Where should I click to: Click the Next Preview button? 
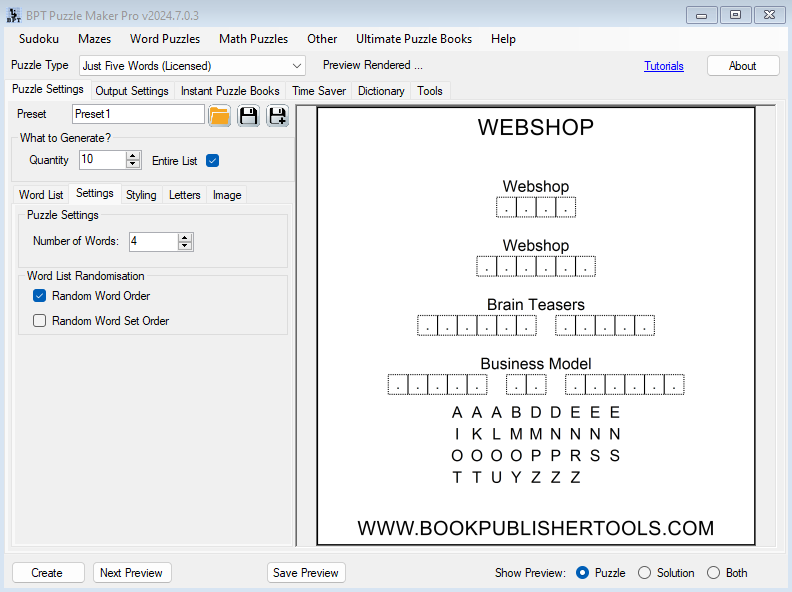click(x=132, y=573)
